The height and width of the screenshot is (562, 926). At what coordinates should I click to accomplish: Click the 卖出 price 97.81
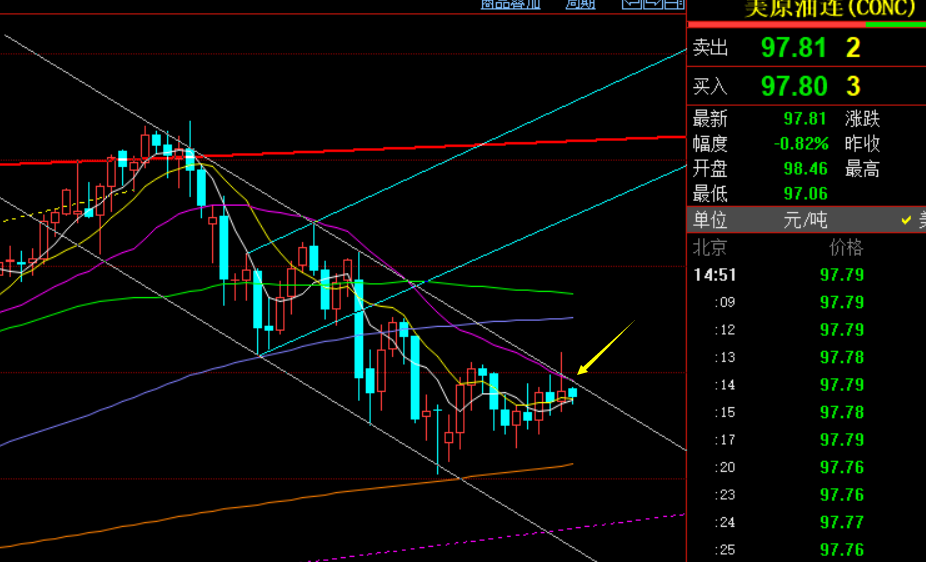tap(793, 48)
